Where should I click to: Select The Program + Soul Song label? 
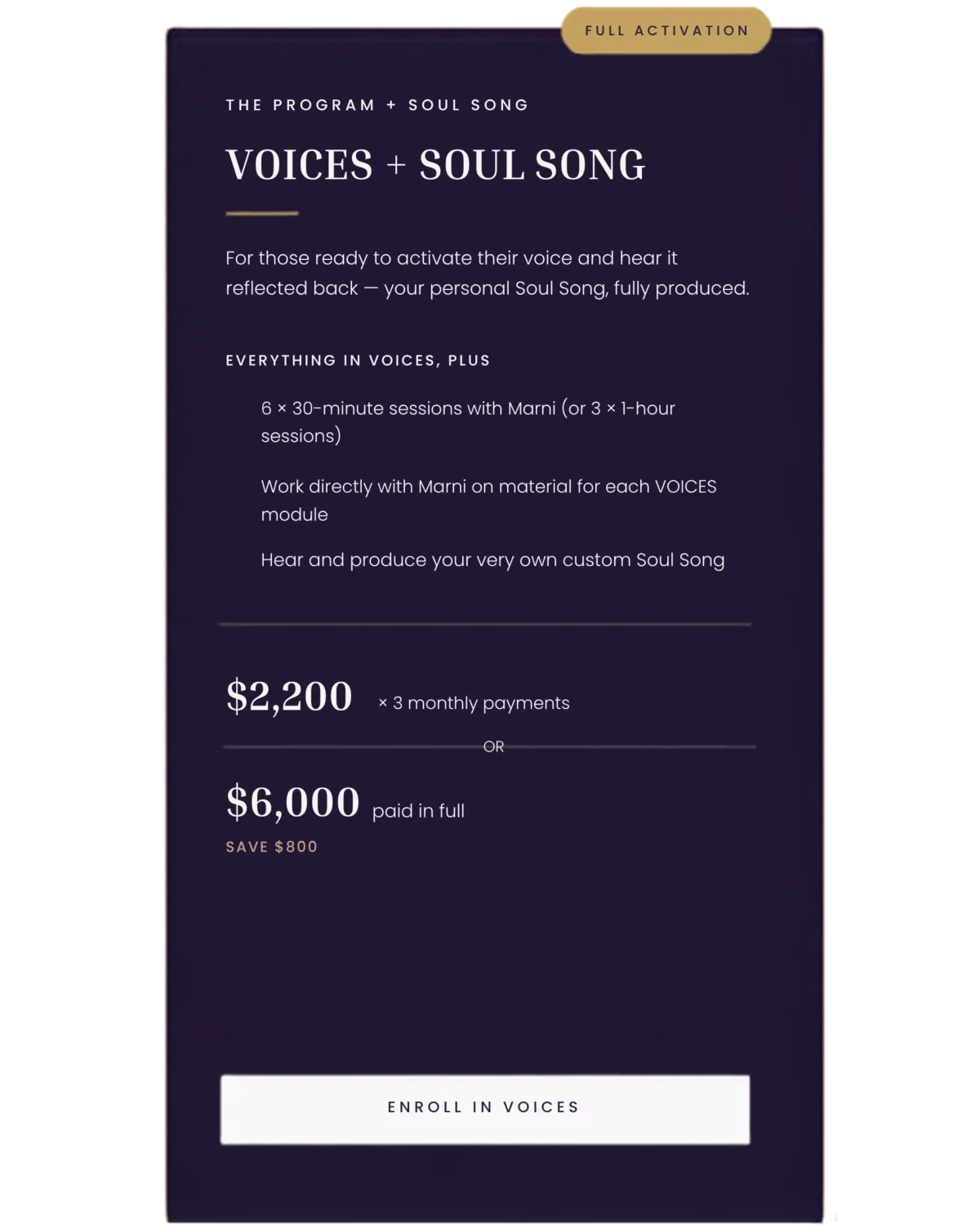(377, 105)
